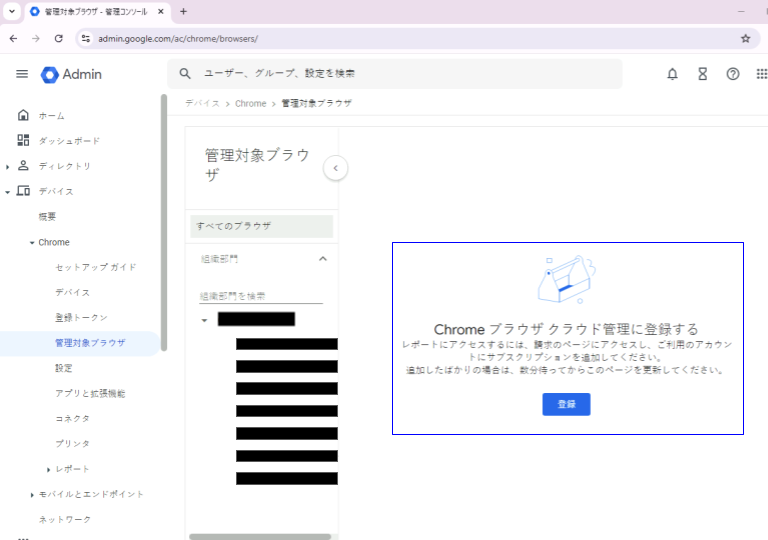The image size is (768, 540).
Task: Collapse the Chrome submenu arrow
Action: point(32,243)
